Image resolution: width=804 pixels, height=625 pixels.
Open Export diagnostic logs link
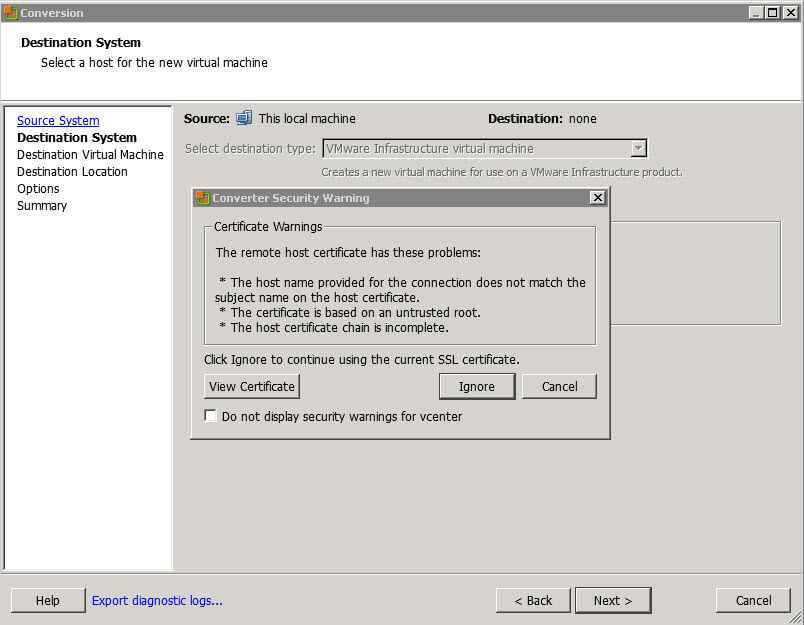[x=157, y=600]
